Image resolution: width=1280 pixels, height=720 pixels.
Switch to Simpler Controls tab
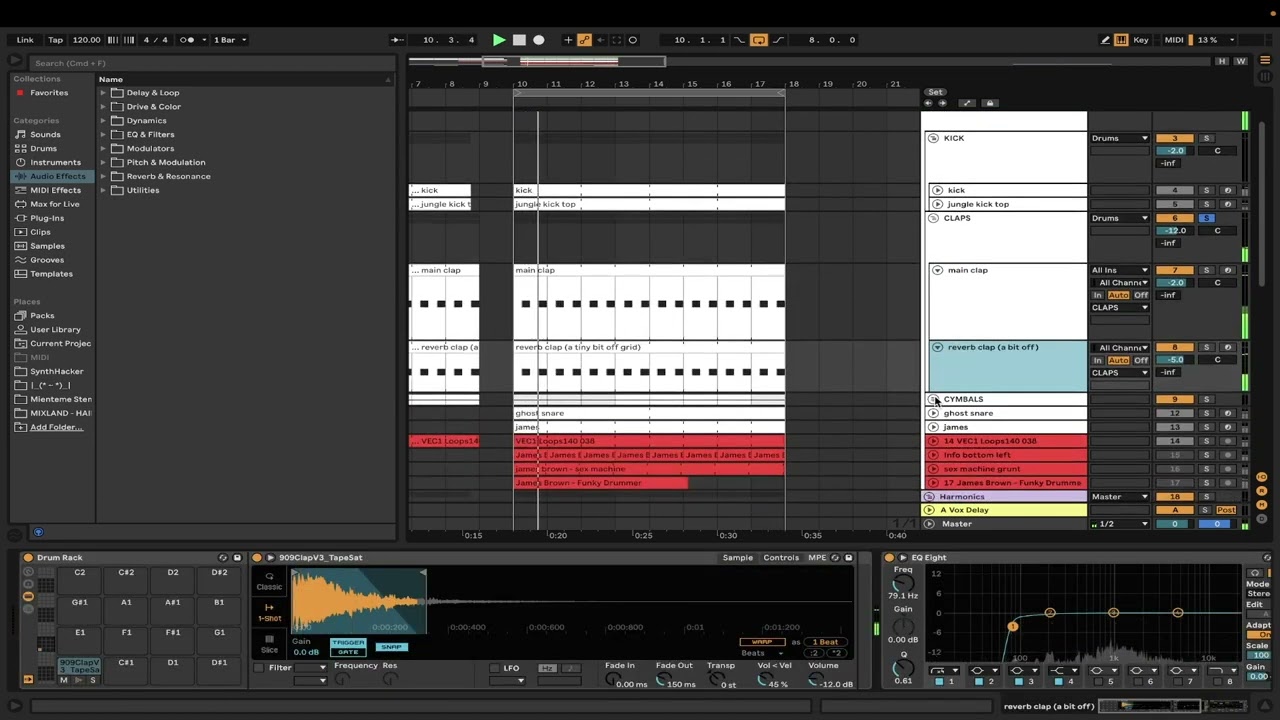tap(781, 558)
